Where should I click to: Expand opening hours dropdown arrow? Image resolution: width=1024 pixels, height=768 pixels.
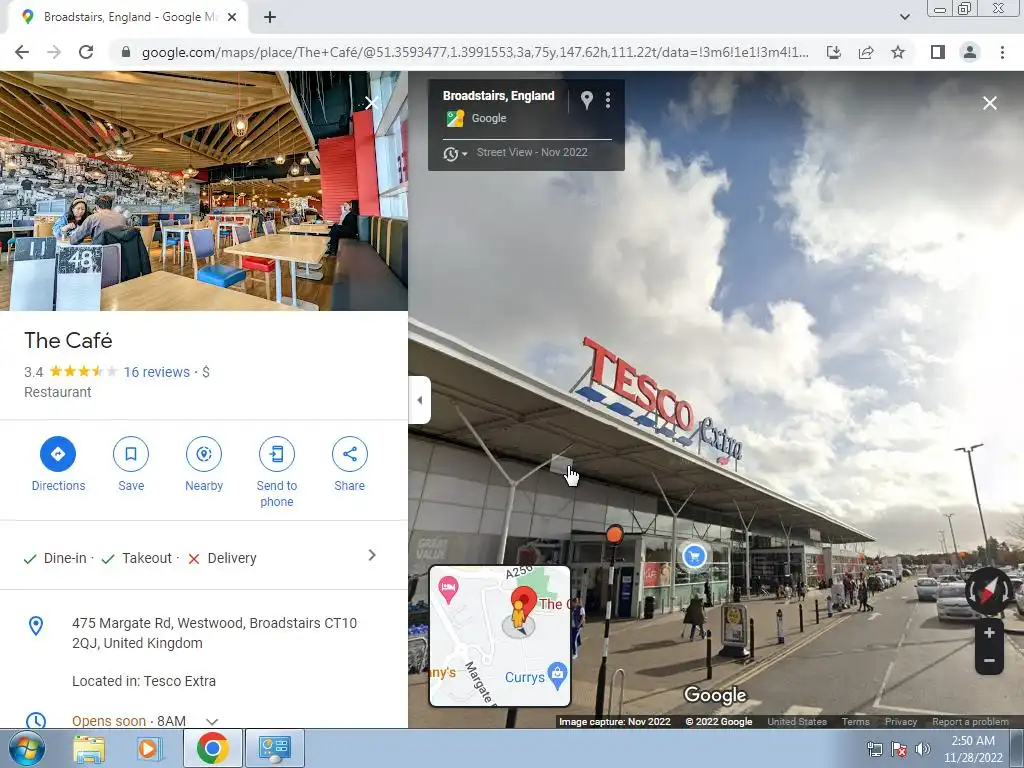tap(212, 722)
